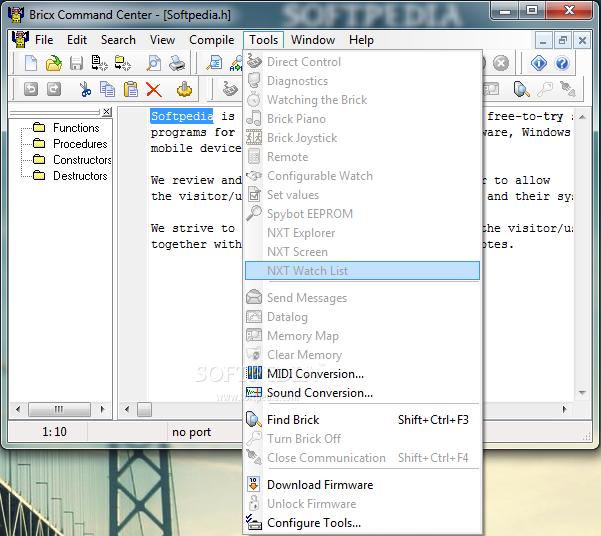Click the Redo toolbar icon
Screen dimensions: 601x536
click(x=54, y=89)
